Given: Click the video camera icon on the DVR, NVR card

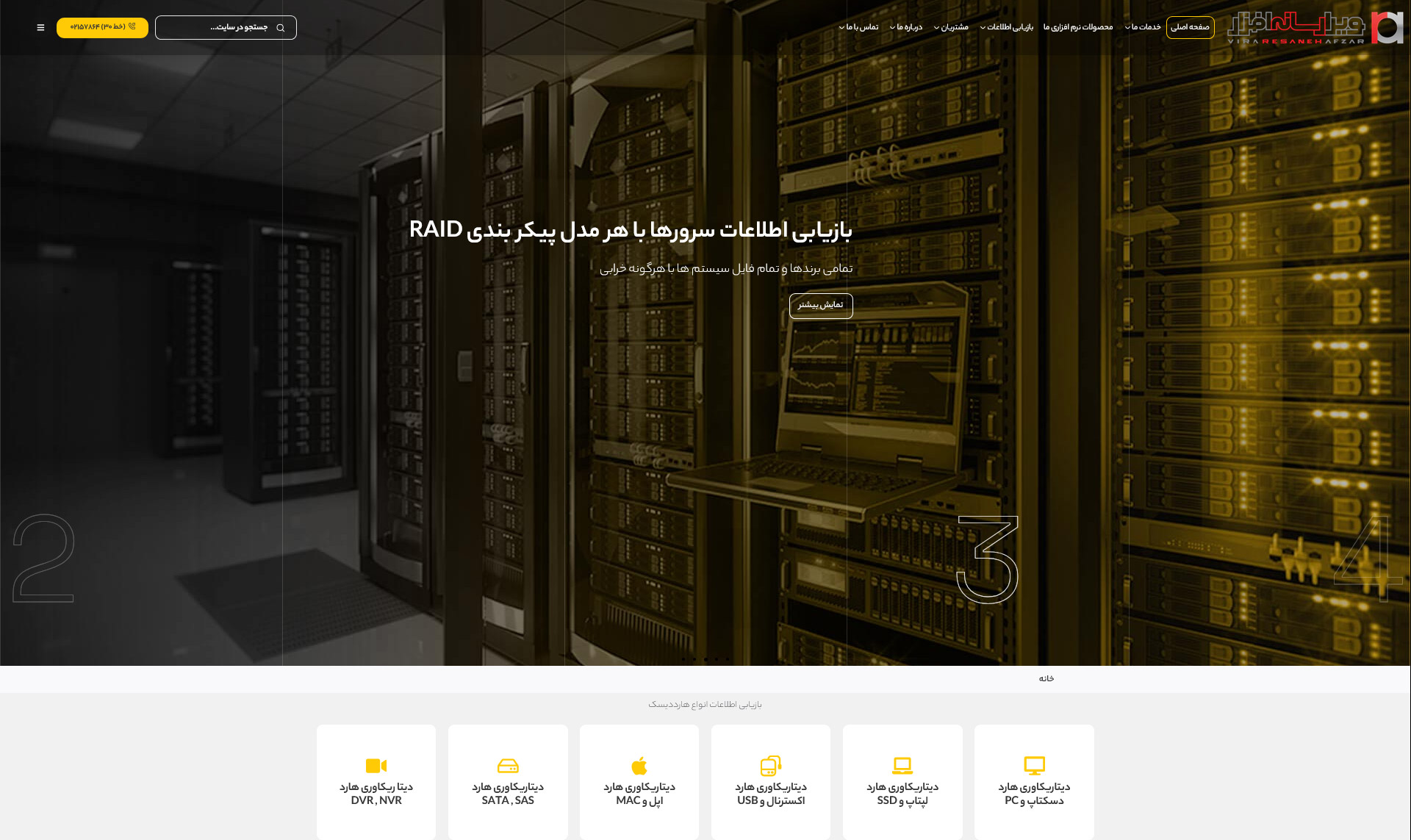Looking at the screenshot, I should pyautogui.click(x=376, y=764).
